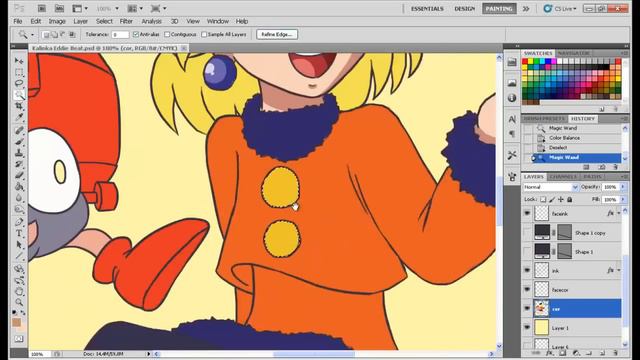Add layer mask from Layers panel

pos(562,353)
